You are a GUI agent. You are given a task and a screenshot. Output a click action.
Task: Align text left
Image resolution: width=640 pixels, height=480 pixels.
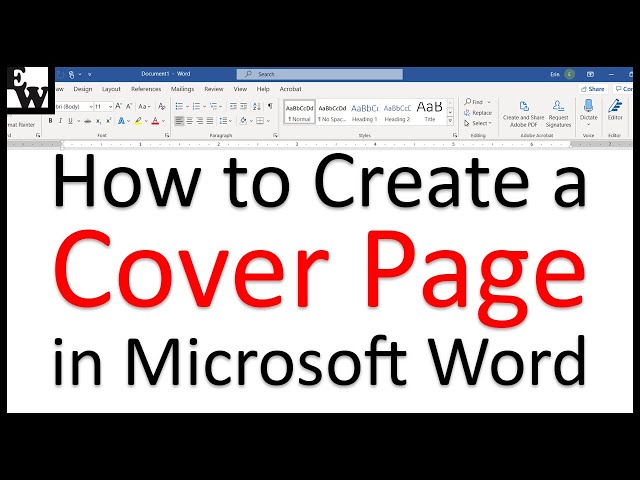tap(179, 121)
